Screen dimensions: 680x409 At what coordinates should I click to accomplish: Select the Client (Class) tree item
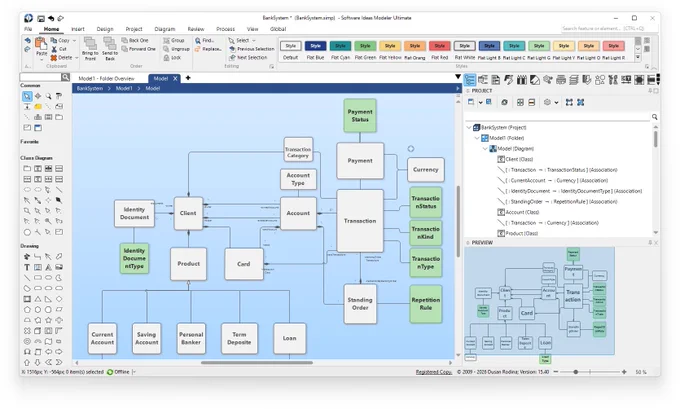tap(515, 159)
